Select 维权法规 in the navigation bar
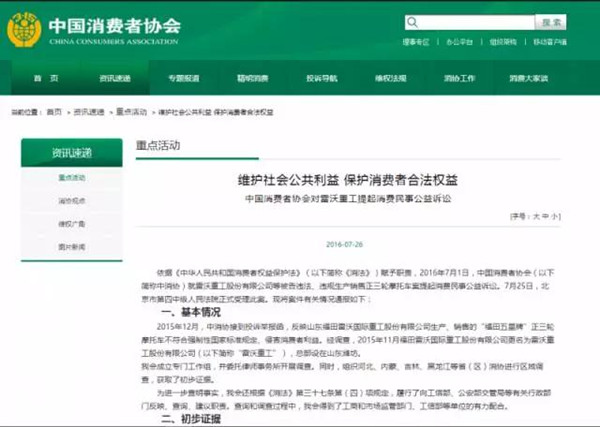This screenshot has width=600, height=427. (391, 78)
